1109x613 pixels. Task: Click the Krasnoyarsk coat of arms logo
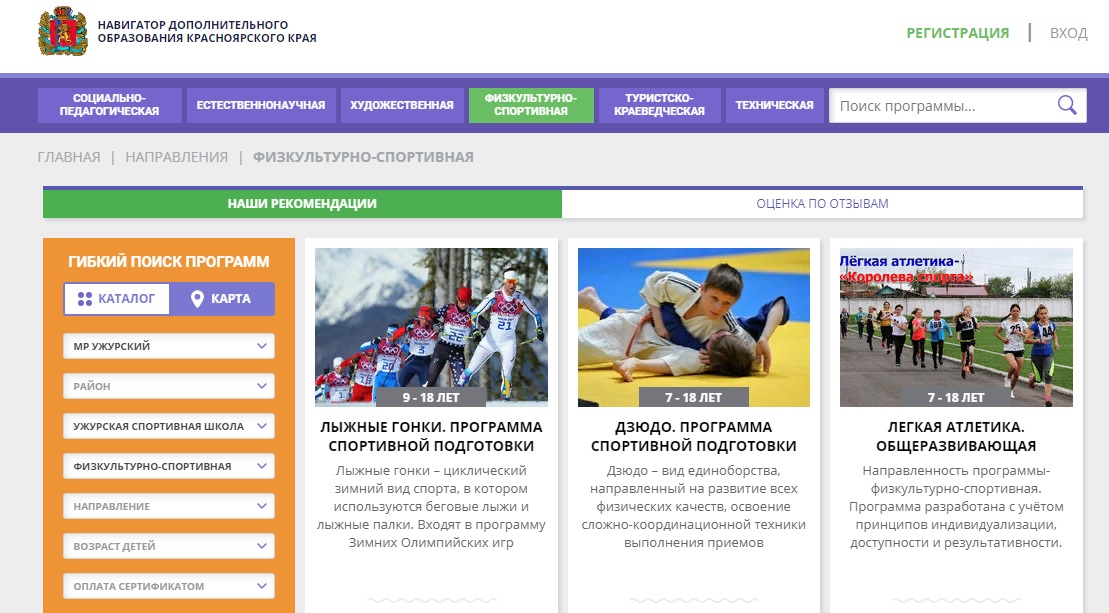[x=62, y=32]
